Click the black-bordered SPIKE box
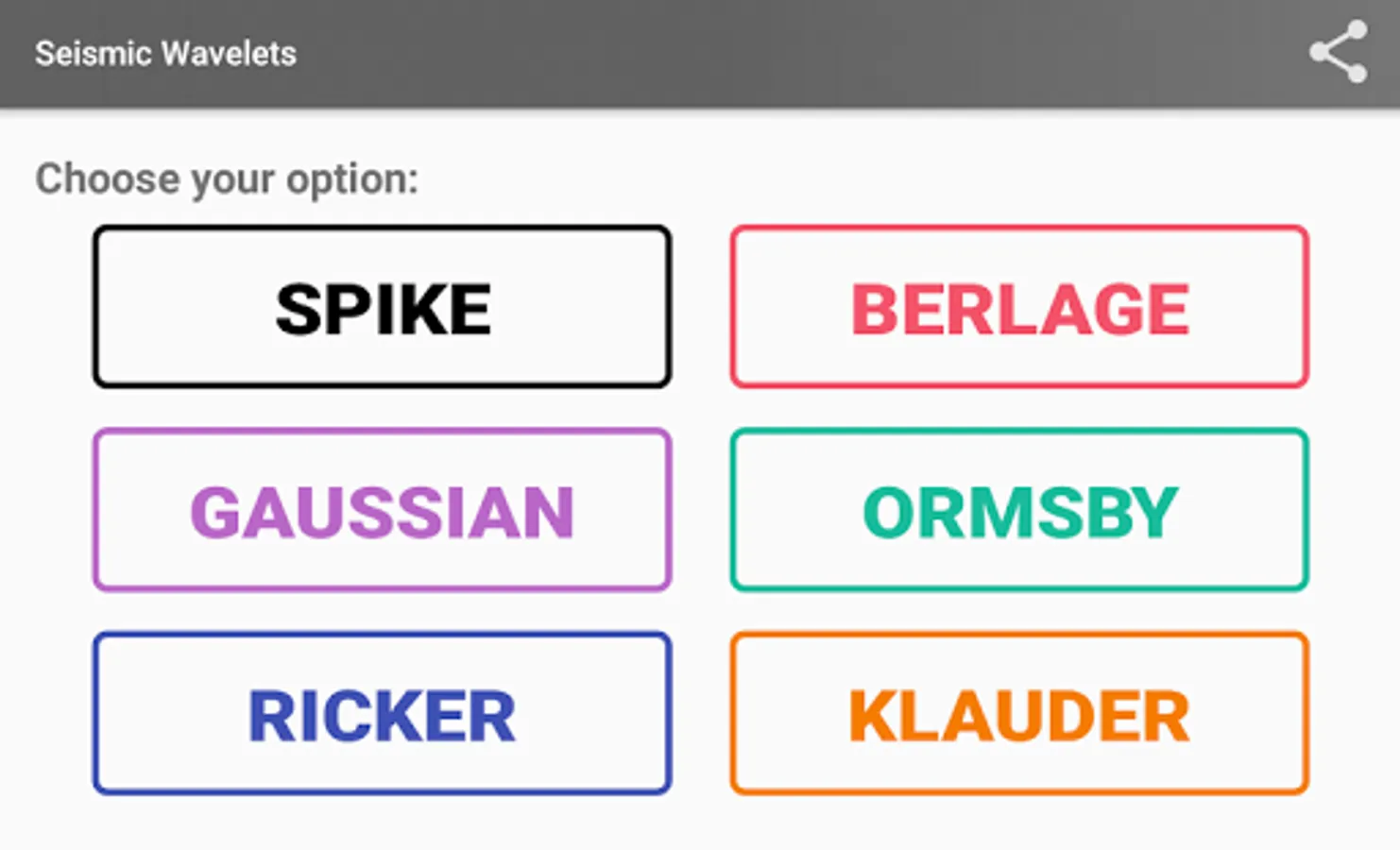 click(x=383, y=307)
